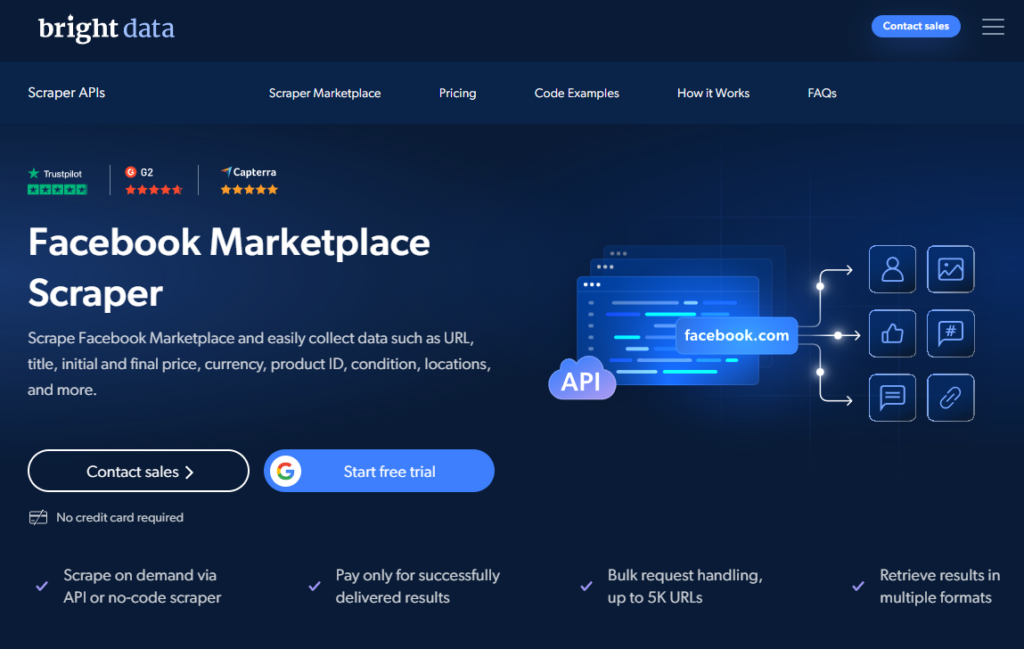Click Retrieve results in multiple formats text
Screen dimensions: 1024x649
pos(940,586)
